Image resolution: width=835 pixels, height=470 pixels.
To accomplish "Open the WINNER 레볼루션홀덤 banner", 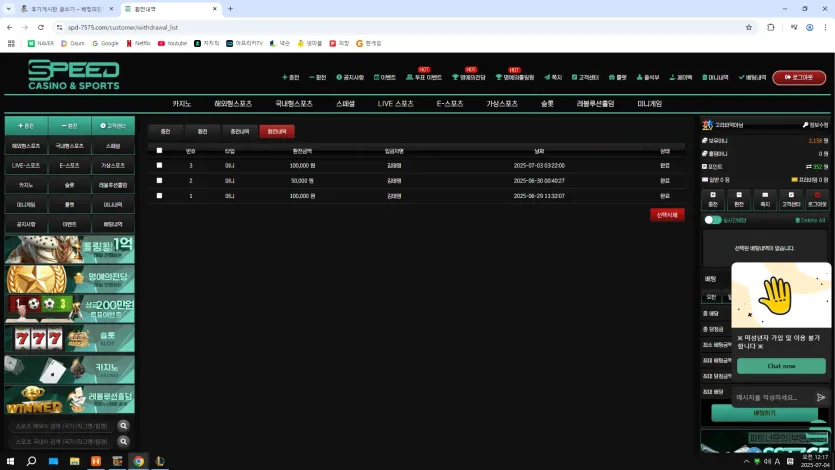I will 69,400.
